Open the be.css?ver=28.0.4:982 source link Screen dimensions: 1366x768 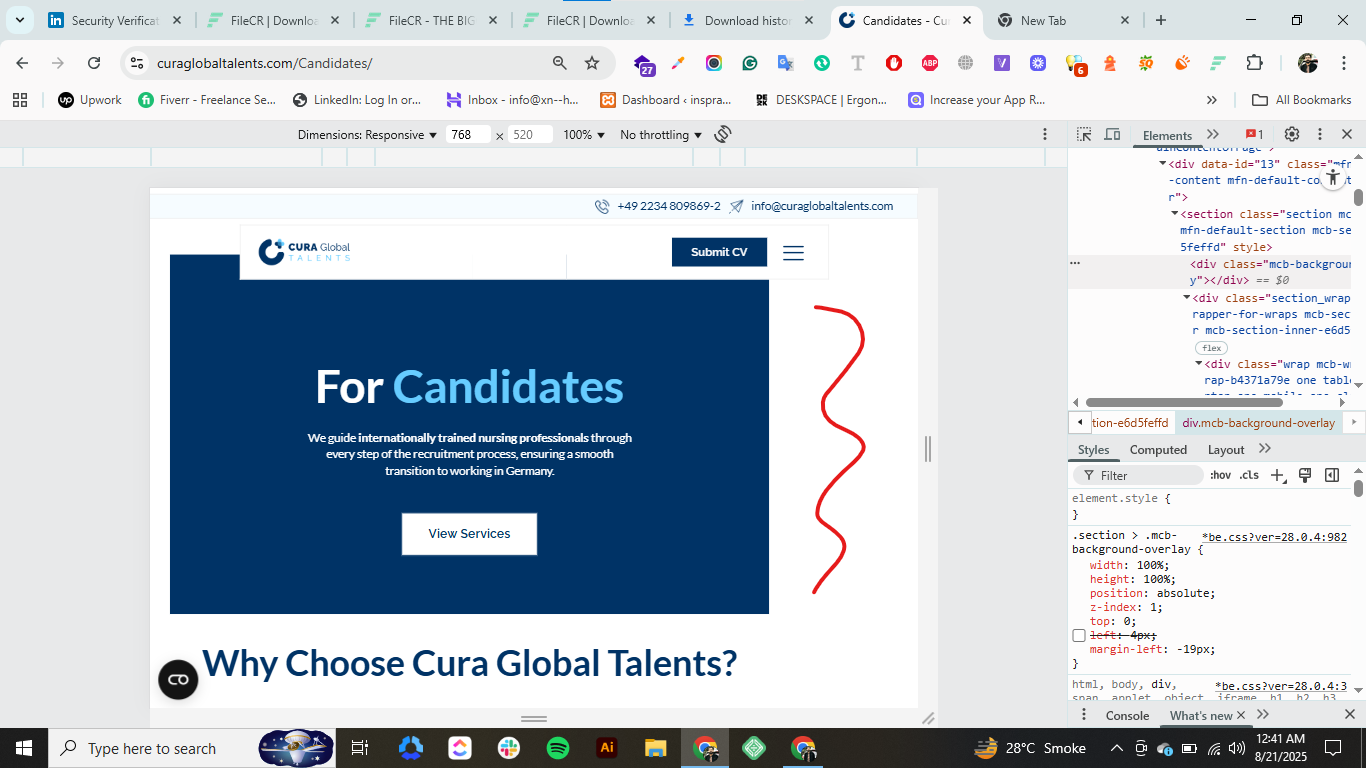(1275, 537)
